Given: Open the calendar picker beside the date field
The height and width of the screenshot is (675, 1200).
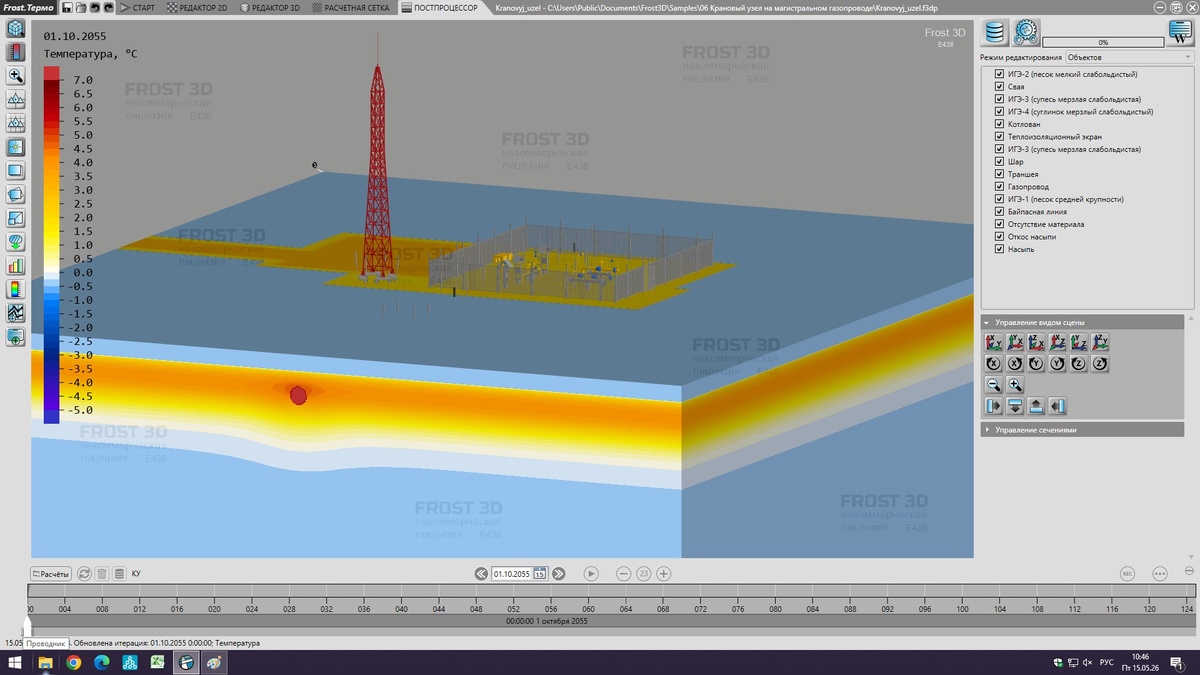Looking at the screenshot, I should click(x=540, y=574).
